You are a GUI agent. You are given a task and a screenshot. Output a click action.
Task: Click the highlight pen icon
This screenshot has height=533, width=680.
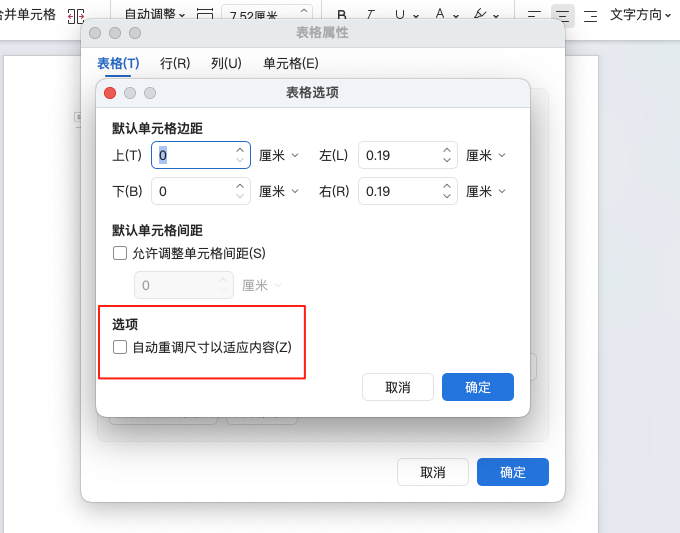pyautogui.click(x=480, y=14)
